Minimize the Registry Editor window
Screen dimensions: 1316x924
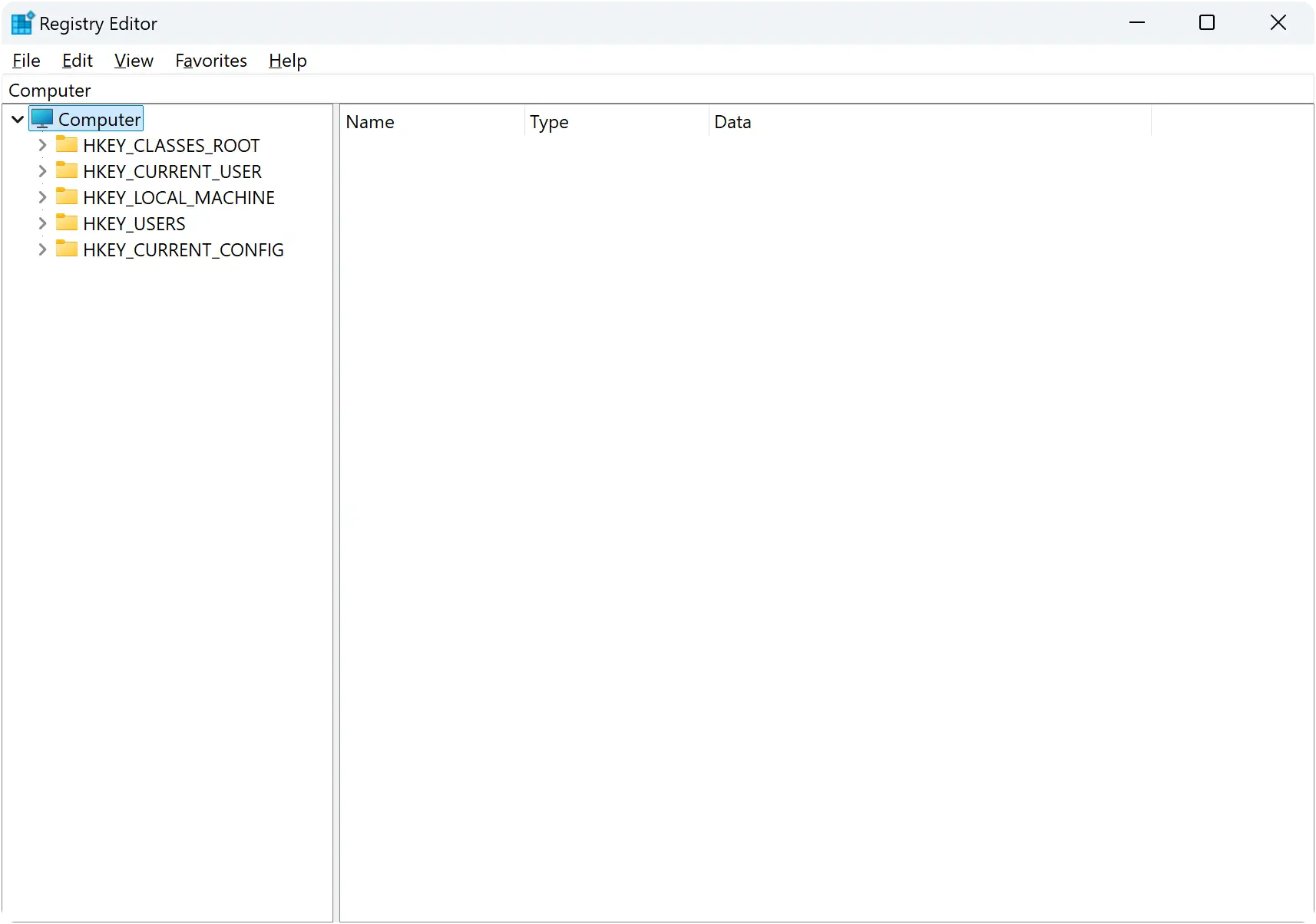coord(1137,23)
